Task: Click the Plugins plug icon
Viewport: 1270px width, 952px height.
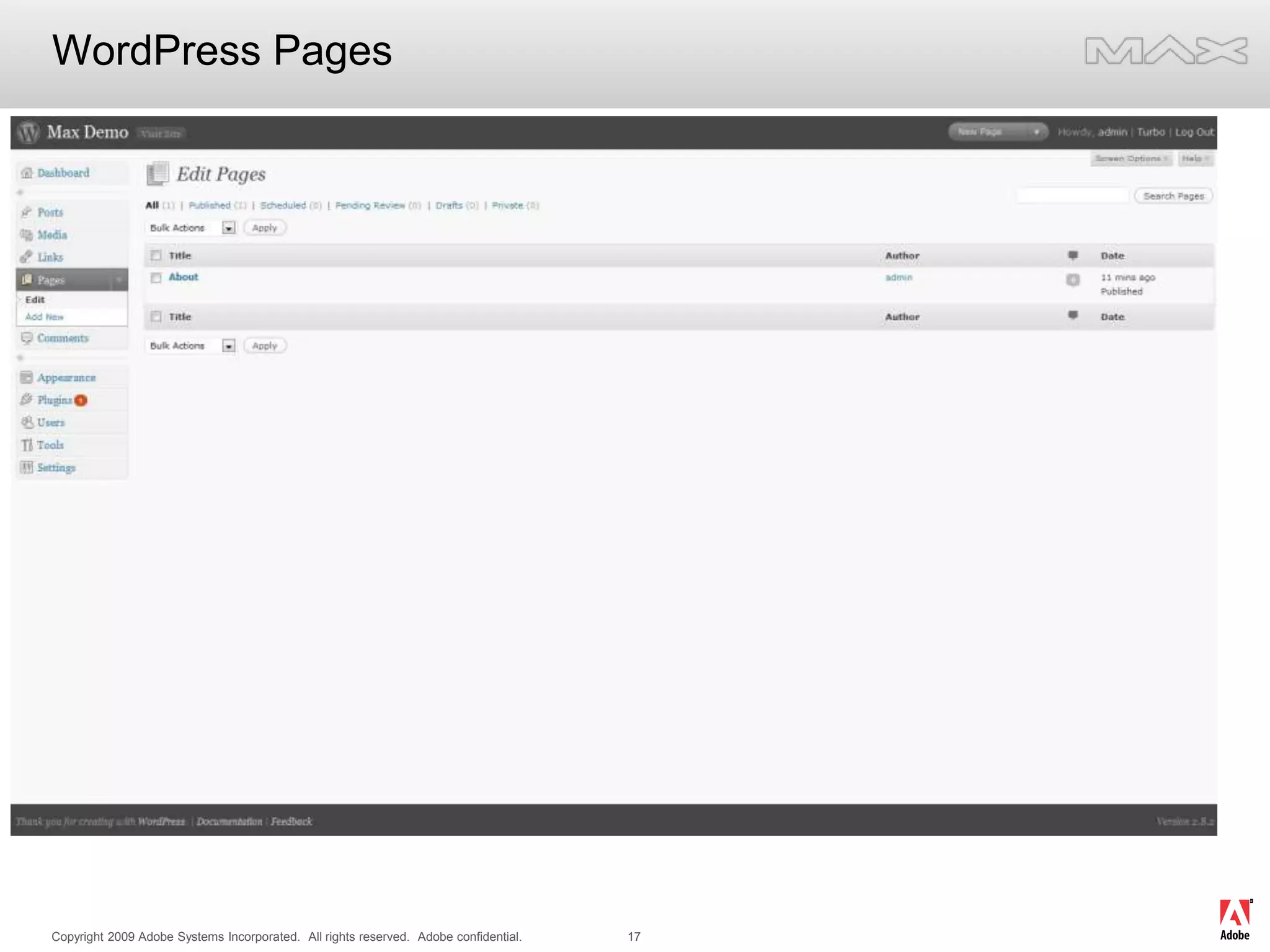Action: [26, 400]
